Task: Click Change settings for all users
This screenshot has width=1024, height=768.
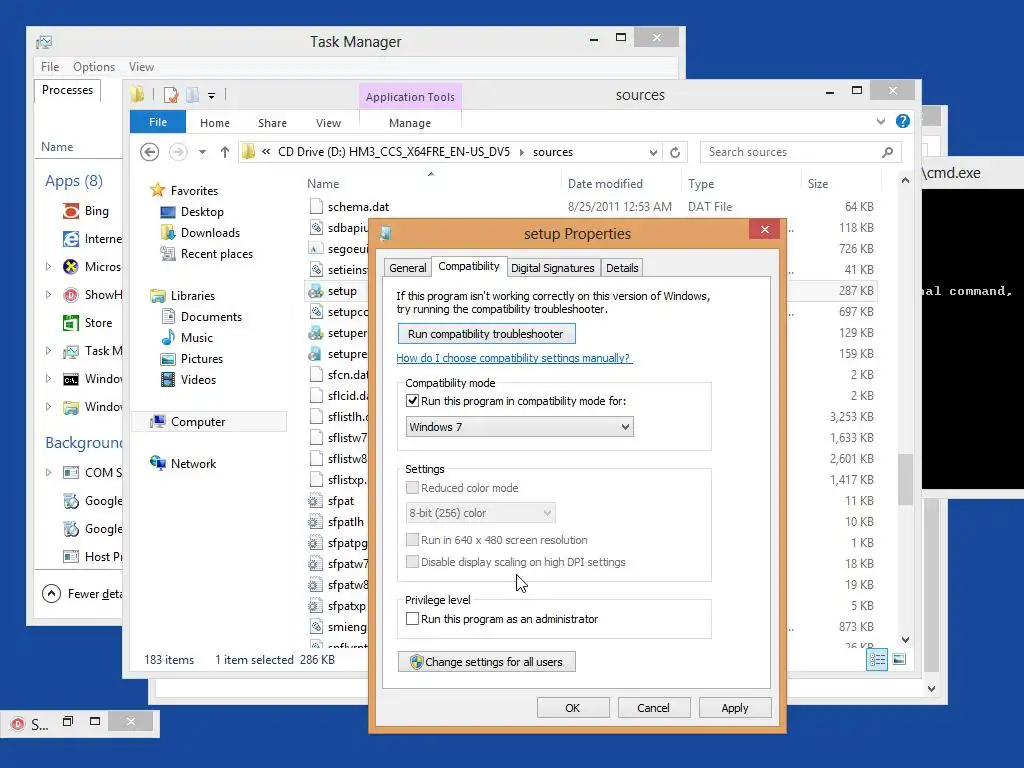Action: point(487,662)
